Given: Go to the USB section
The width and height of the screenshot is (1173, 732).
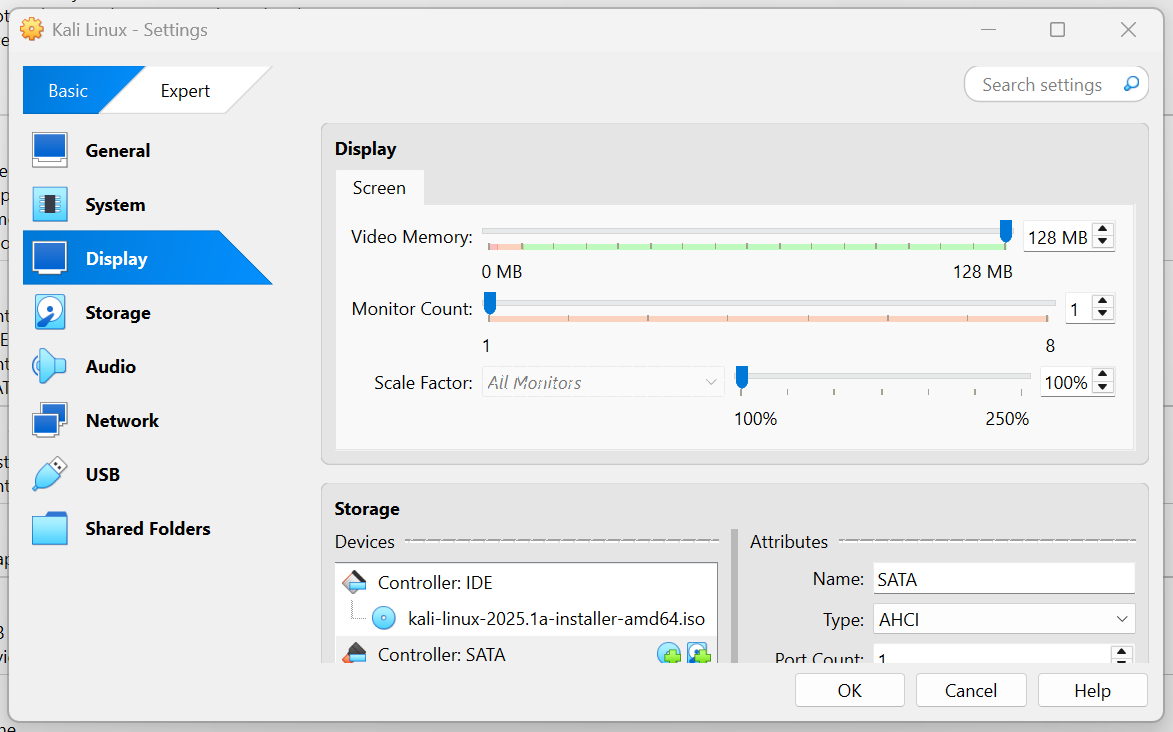Looking at the screenshot, I should coord(102,475).
